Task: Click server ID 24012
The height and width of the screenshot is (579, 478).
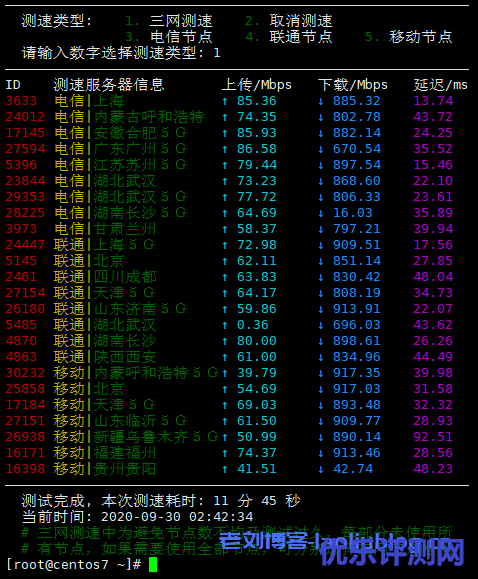Action: pos(25,117)
